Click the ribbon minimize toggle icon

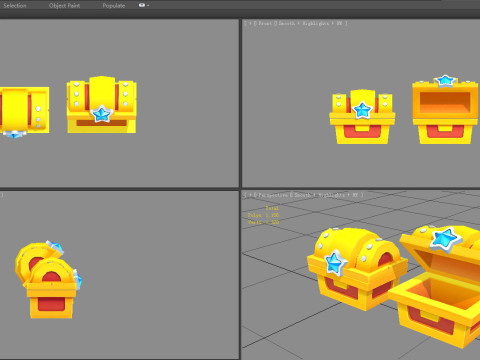(x=142, y=5)
